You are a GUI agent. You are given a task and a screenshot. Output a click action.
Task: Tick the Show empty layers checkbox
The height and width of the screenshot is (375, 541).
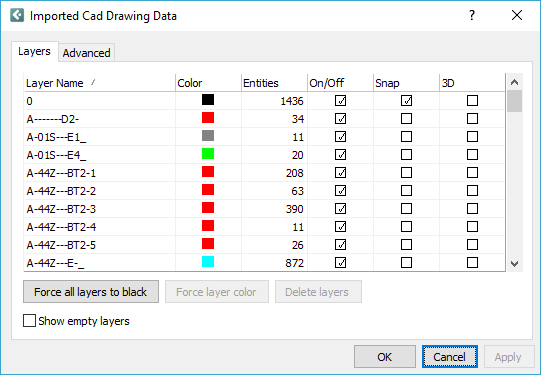[x=29, y=320]
